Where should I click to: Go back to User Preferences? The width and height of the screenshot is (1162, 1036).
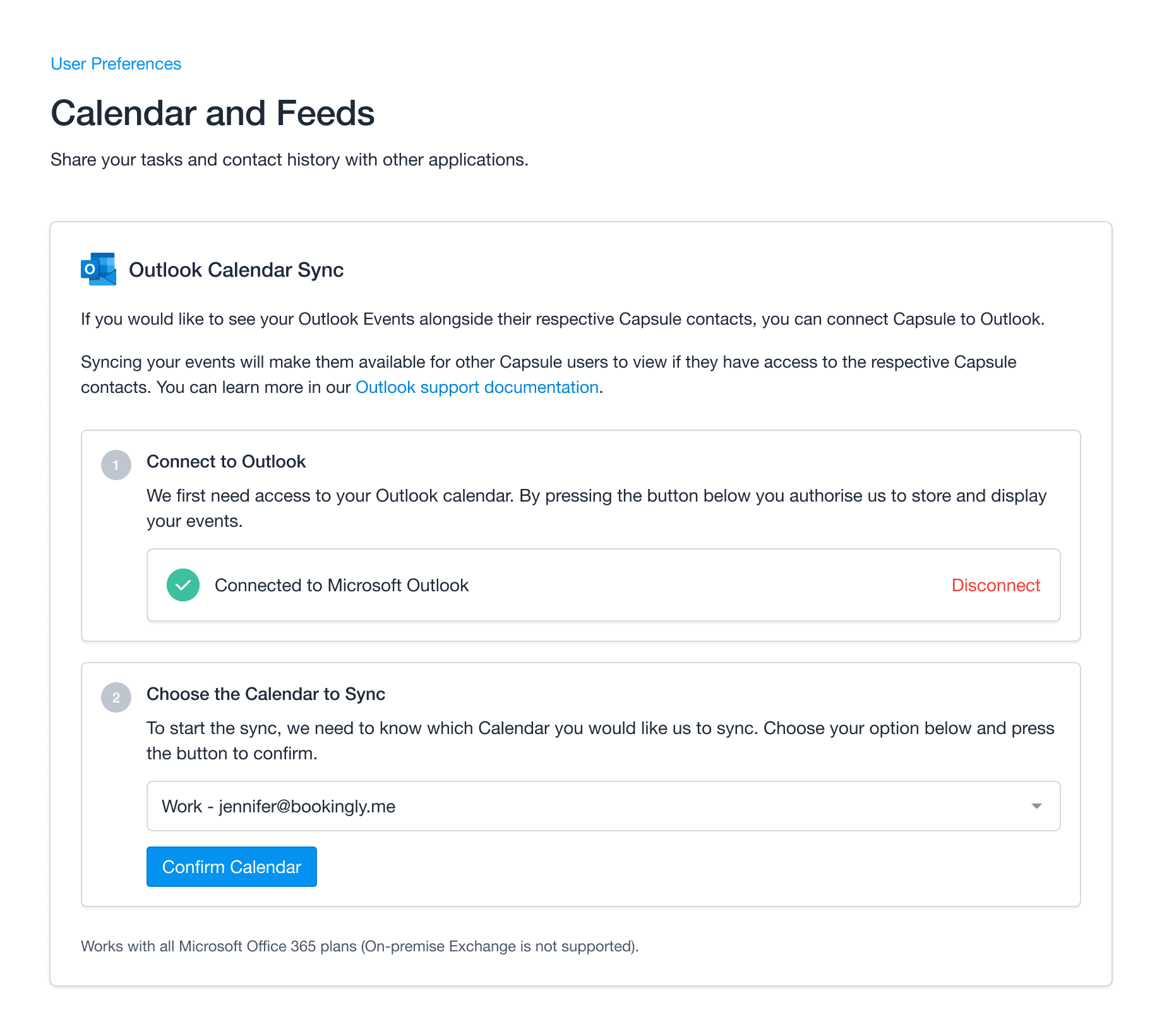pos(116,64)
